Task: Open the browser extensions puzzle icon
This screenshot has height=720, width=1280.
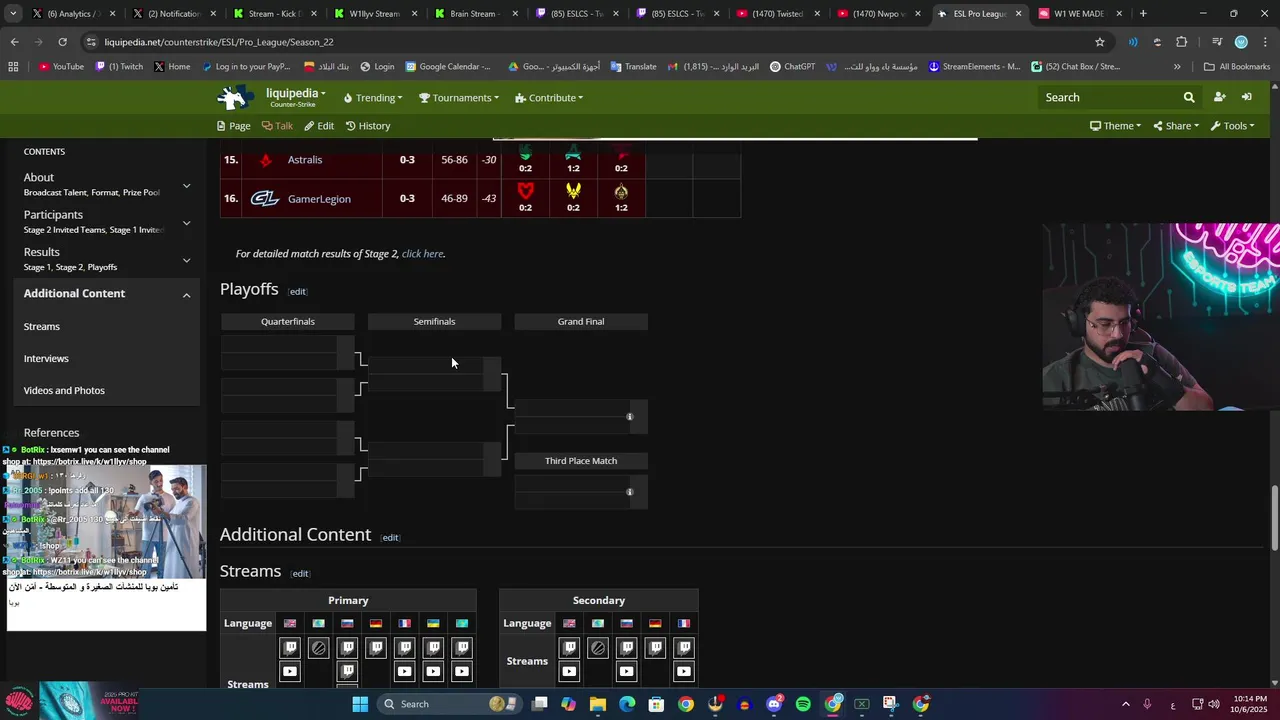Action: 1182,42
